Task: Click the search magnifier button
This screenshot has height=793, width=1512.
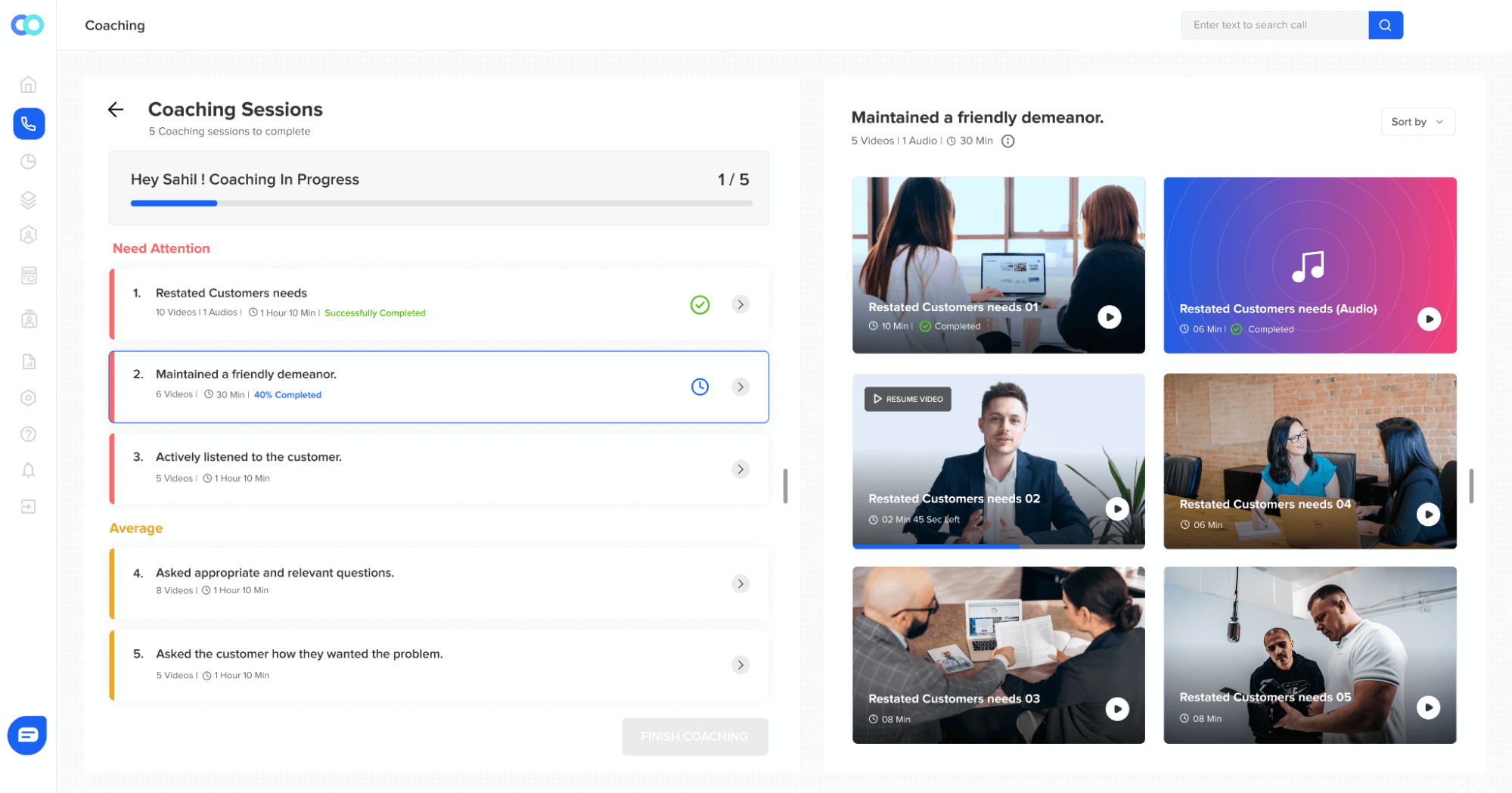Action: 1385,24
